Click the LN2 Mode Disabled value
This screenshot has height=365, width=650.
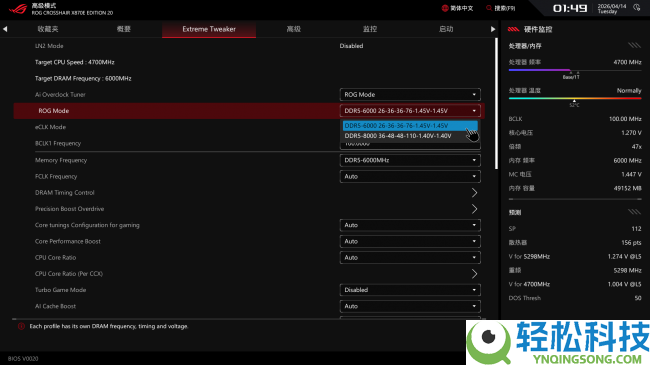351,46
